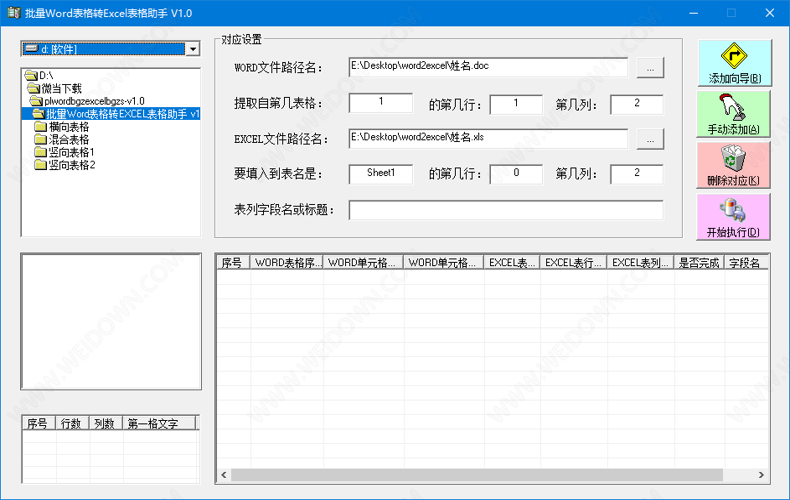This screenshot has height=500, width=790.
Task: Click the Sheet1 sheet name field
Action: click(381, 174)
